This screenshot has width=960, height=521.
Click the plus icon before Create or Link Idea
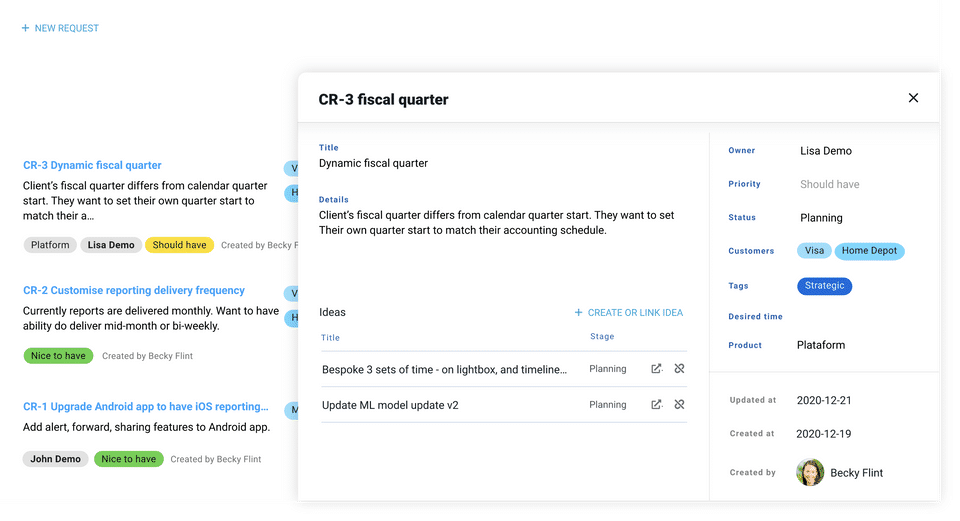click(578, 313)
